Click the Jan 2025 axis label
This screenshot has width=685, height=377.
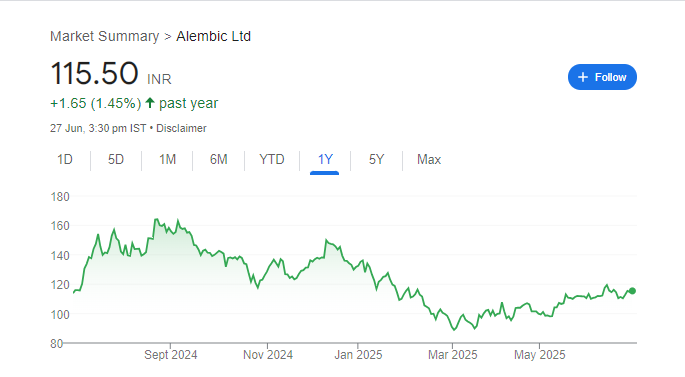click(x=358, y=355)
